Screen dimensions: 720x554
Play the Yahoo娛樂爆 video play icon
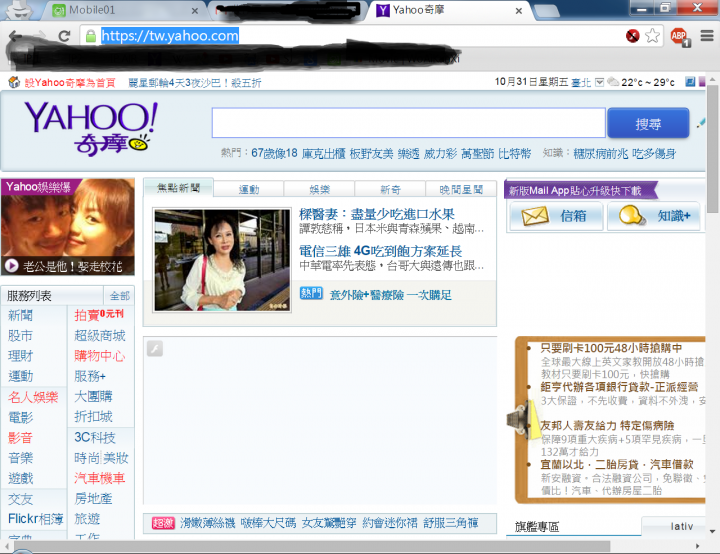pos(11,266)
